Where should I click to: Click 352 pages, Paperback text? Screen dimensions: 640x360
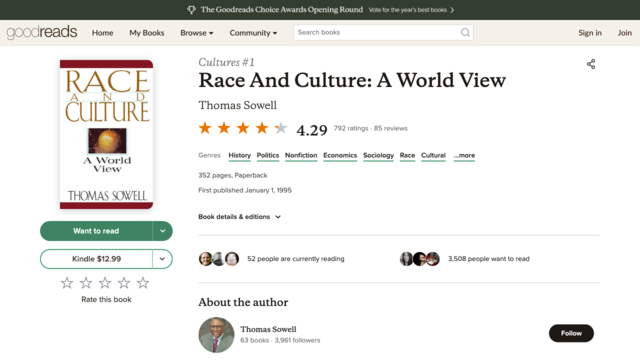[233, 176]
